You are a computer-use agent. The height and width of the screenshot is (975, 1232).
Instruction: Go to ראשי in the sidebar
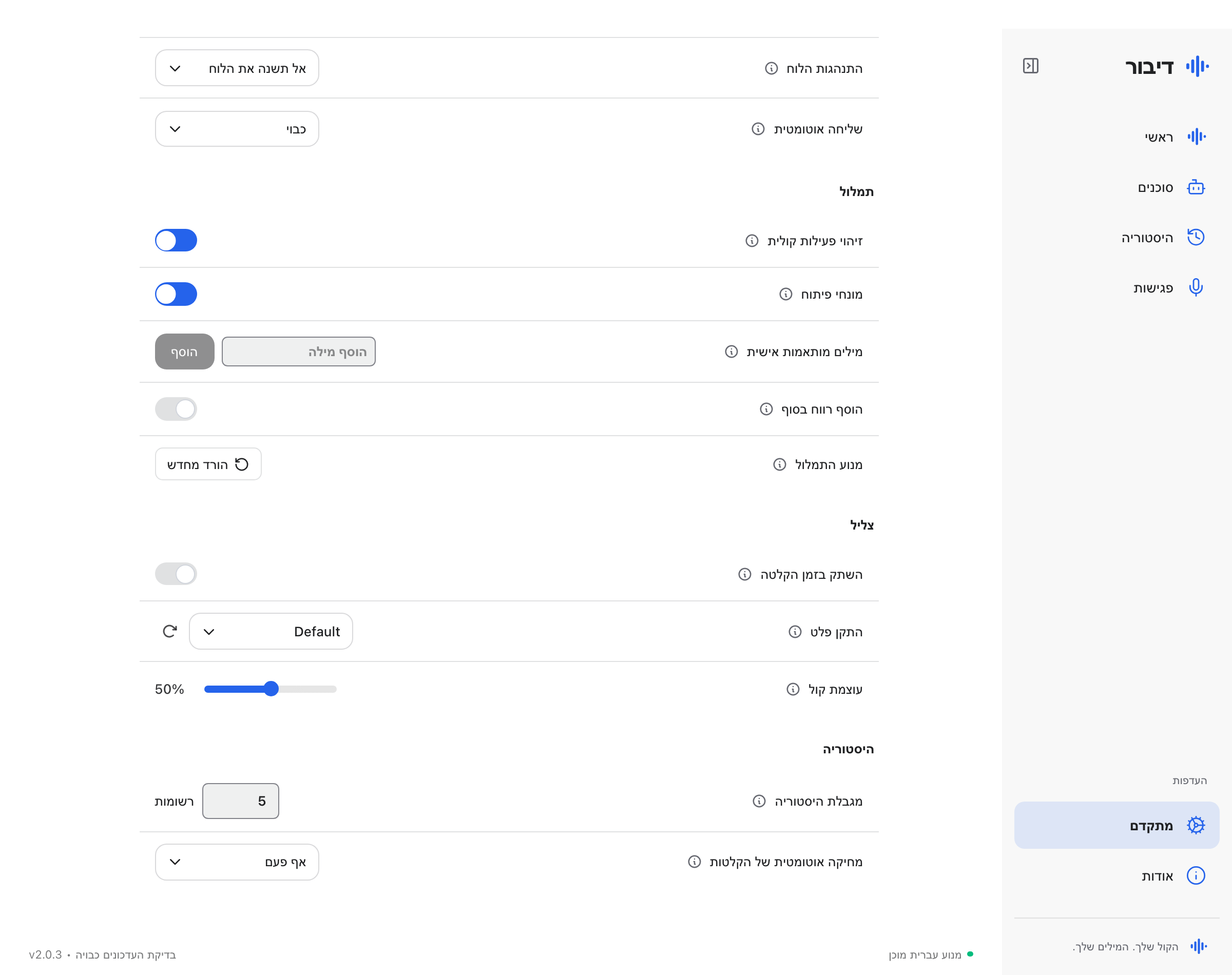pyautogui.click(x=1116, y=137)
